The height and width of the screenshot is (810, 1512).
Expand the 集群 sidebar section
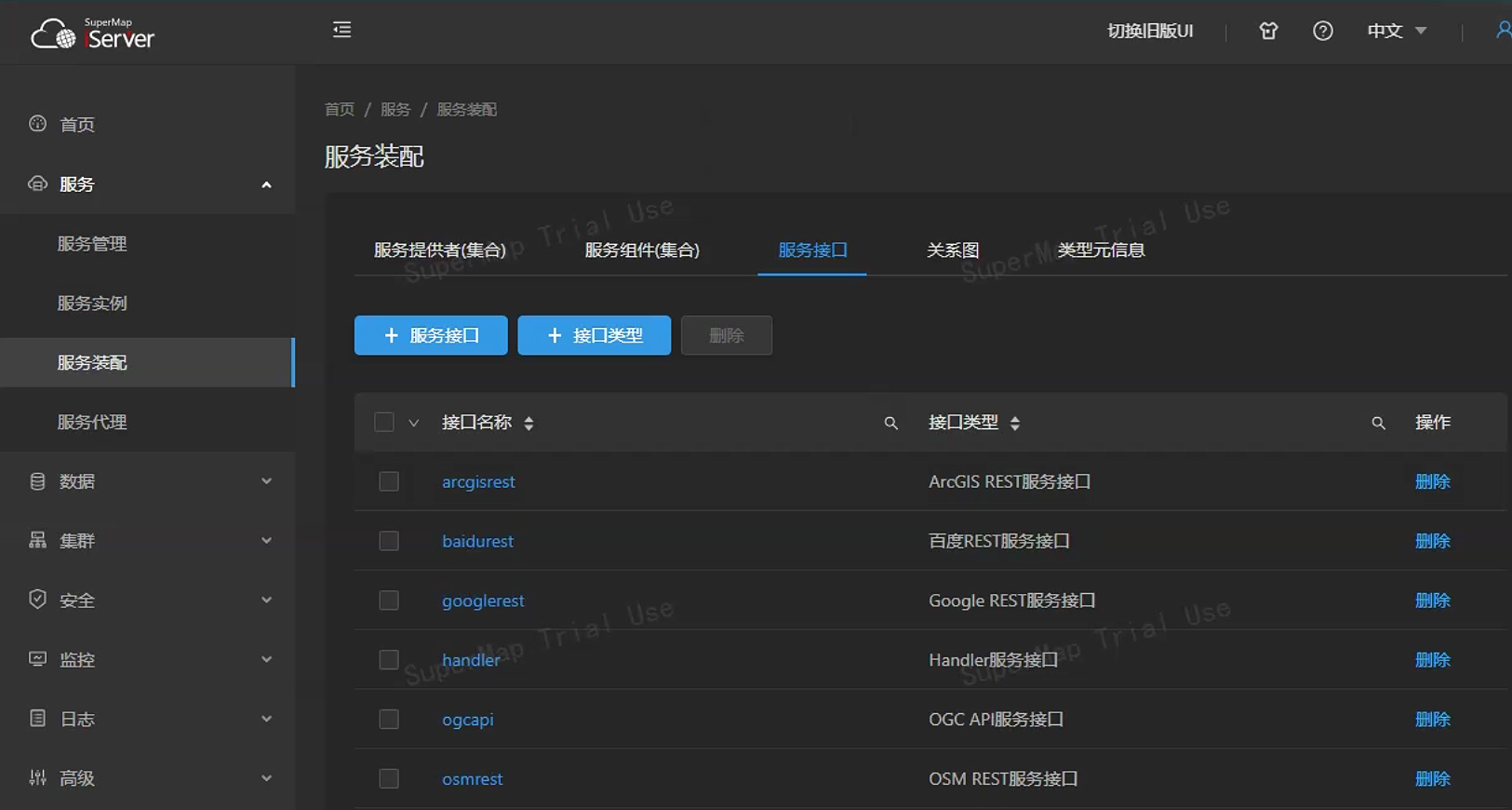coord(266,541)
